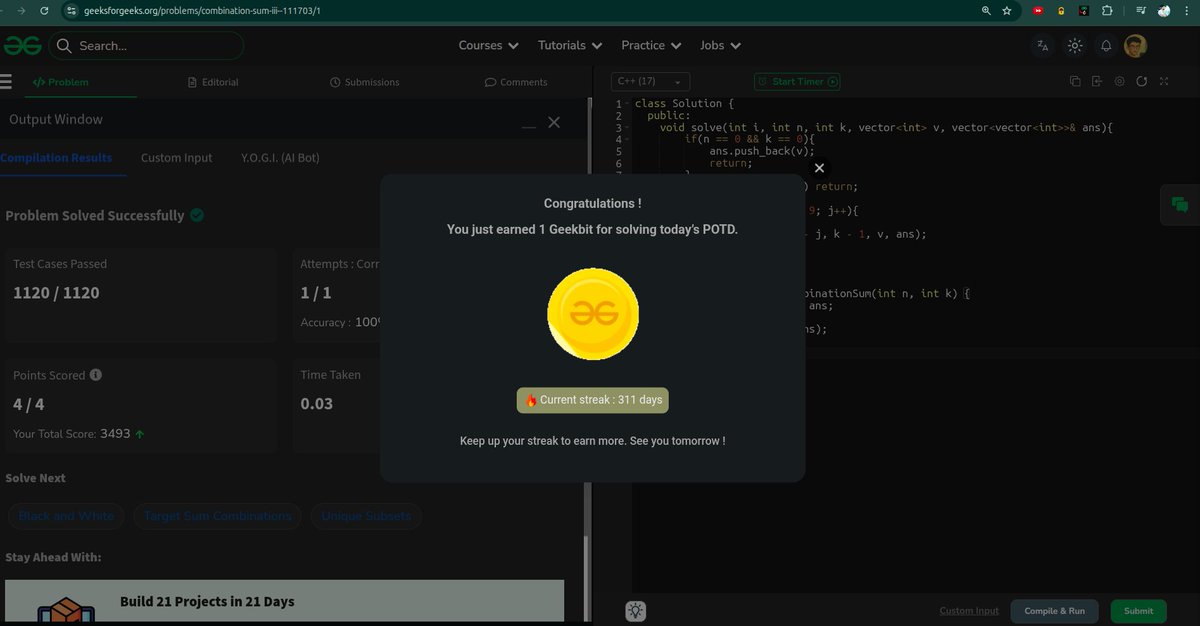
Task: Click the browser reload button
Action: [44, 10]
